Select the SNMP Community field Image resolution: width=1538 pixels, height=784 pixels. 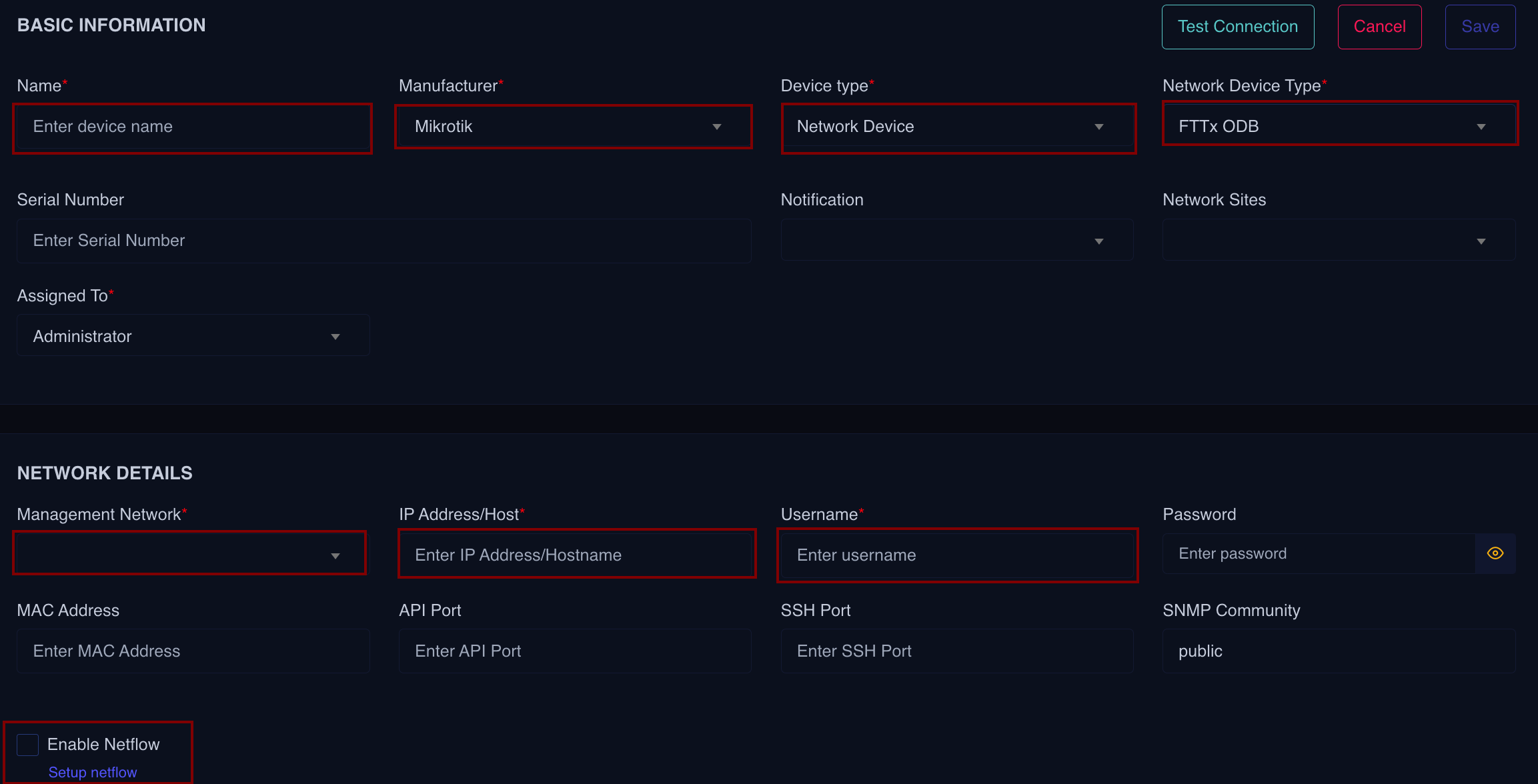(1339, 651)
